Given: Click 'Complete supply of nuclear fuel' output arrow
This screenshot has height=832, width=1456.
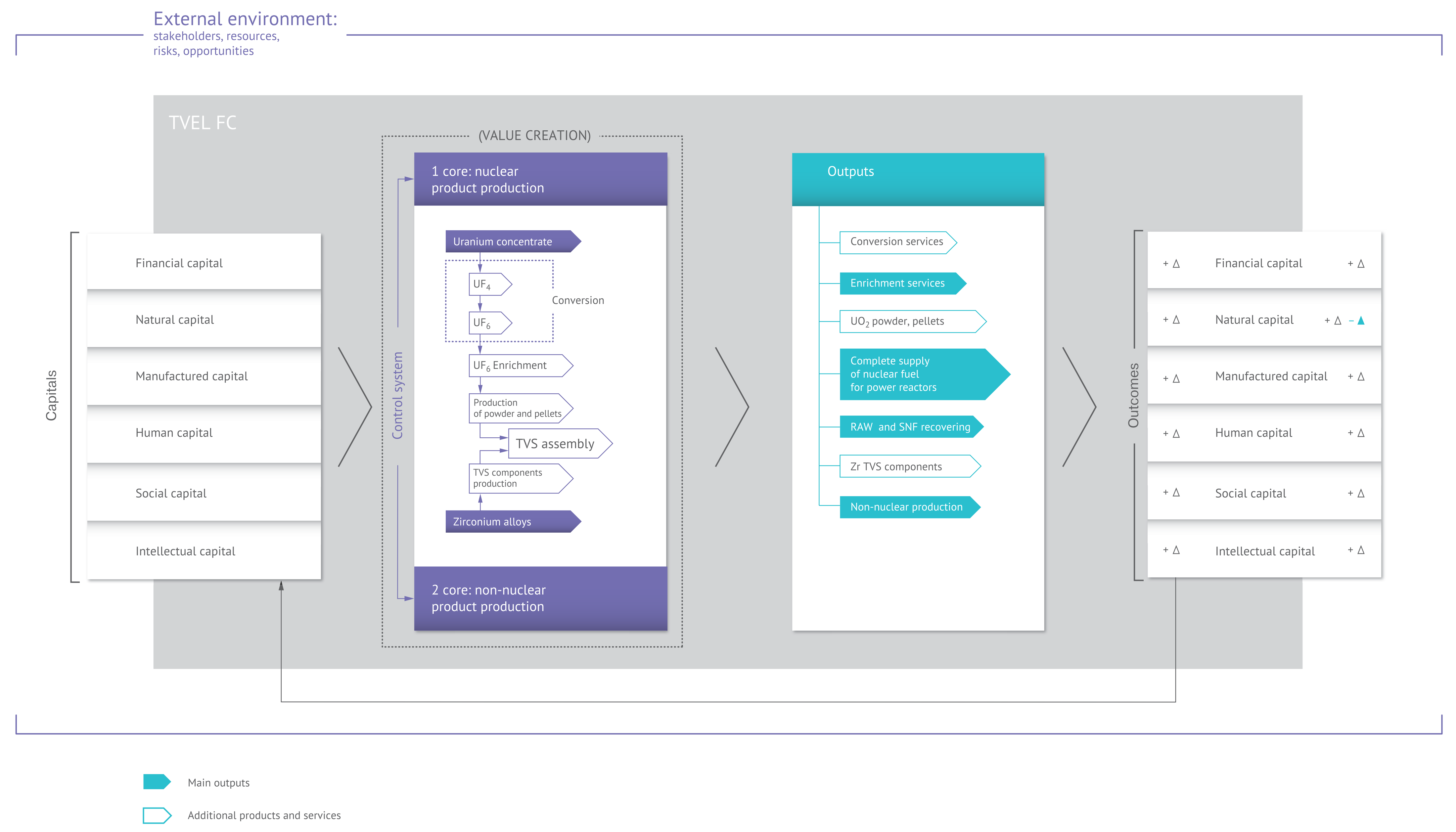Looking at the screenshot, I should (925, 374).
